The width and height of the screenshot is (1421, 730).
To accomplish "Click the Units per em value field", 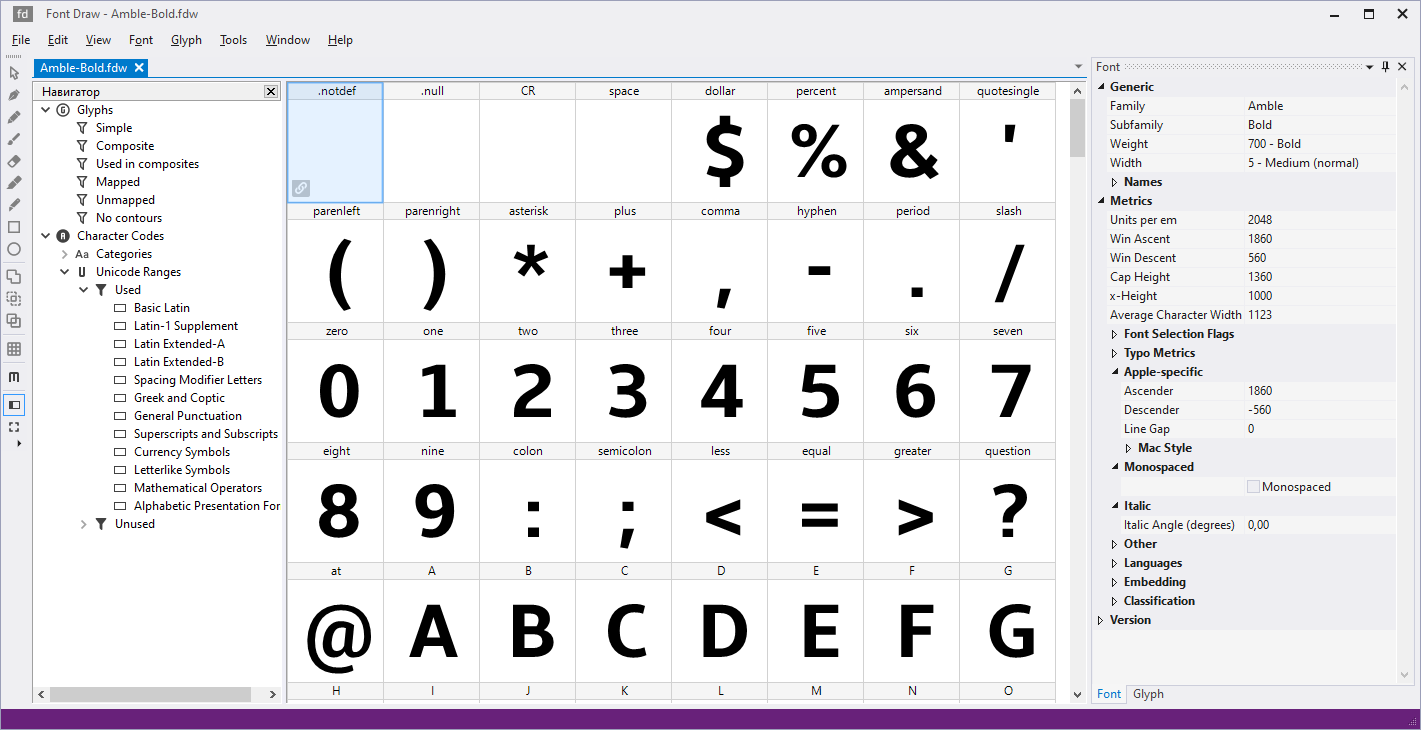I will pyautogui.click(x=1319, y=220).
